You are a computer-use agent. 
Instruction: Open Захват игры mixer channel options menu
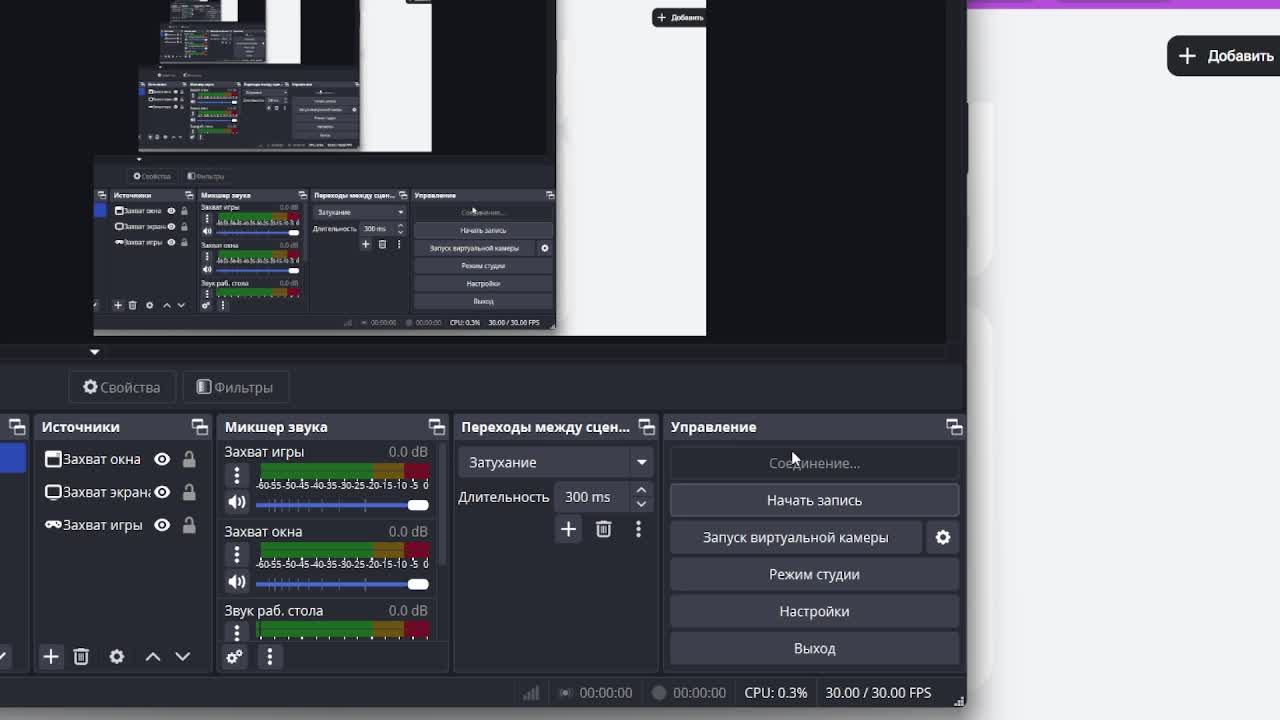coord(237,476)
